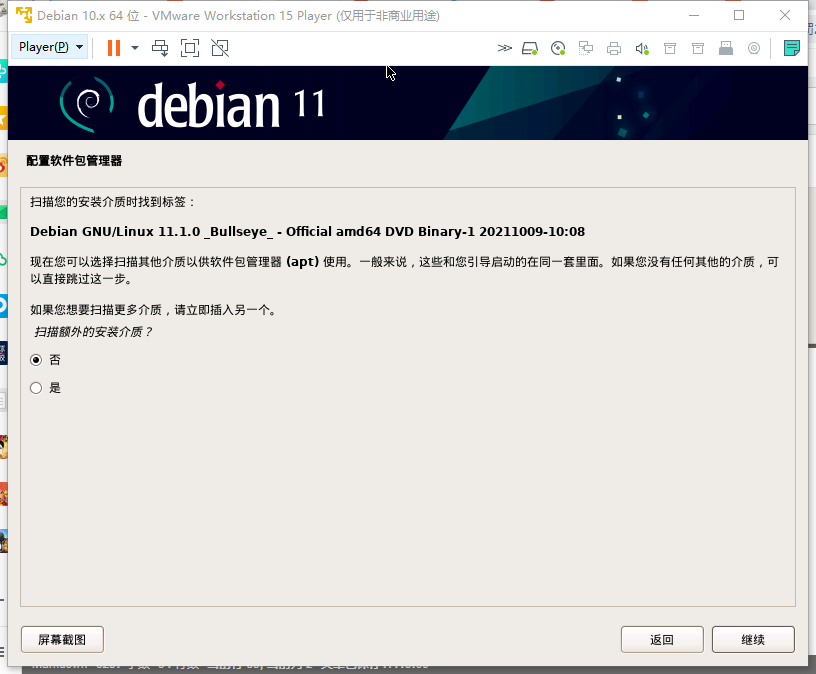Click the 继续 continue button
This screenshot has height=674, width=816.
coord(753,640)
